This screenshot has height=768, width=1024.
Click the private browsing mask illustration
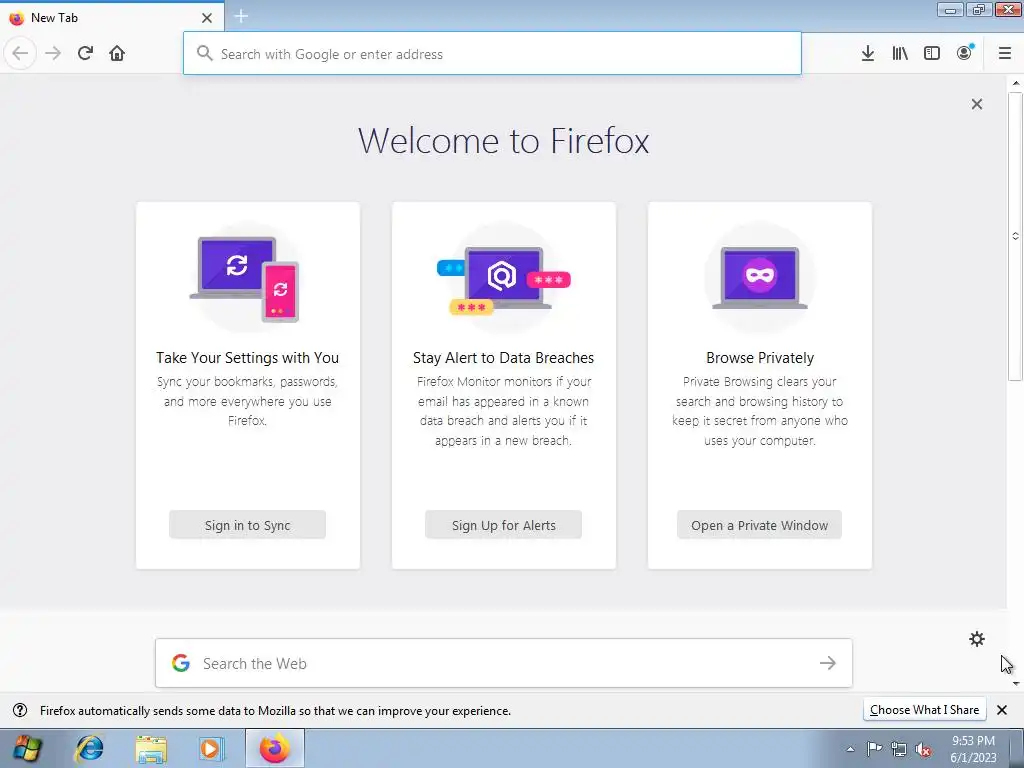coord(760,278)
